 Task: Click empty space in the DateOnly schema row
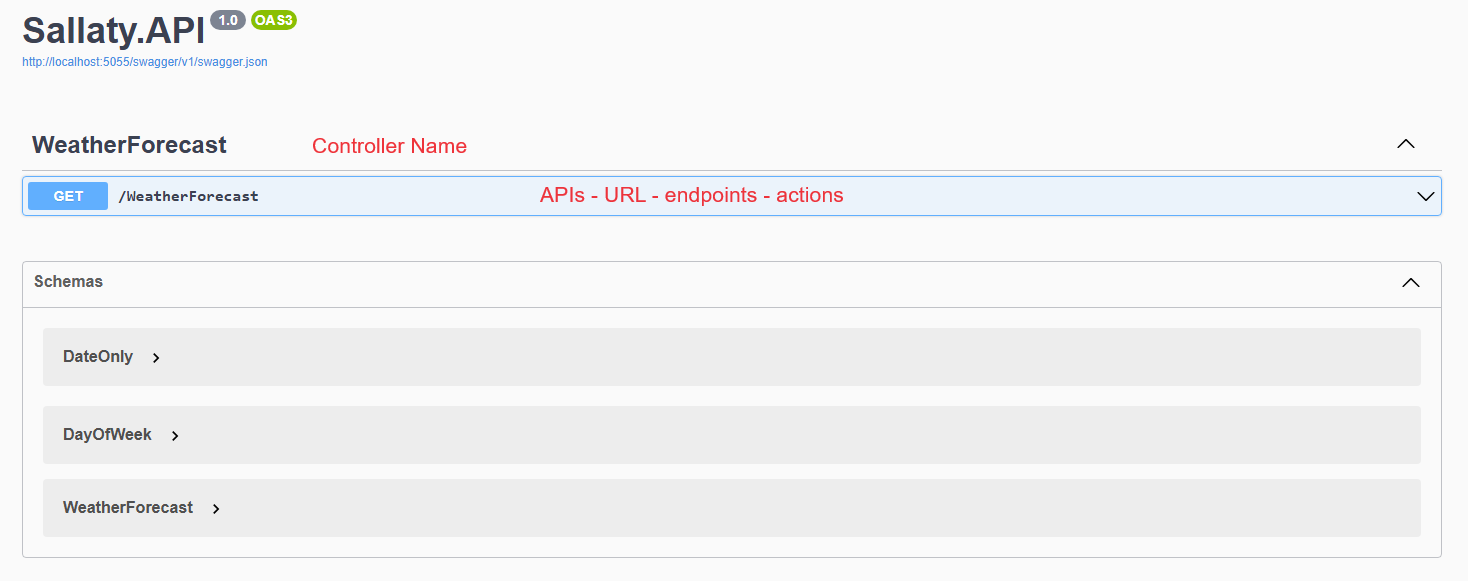click(x=790, y=357)
